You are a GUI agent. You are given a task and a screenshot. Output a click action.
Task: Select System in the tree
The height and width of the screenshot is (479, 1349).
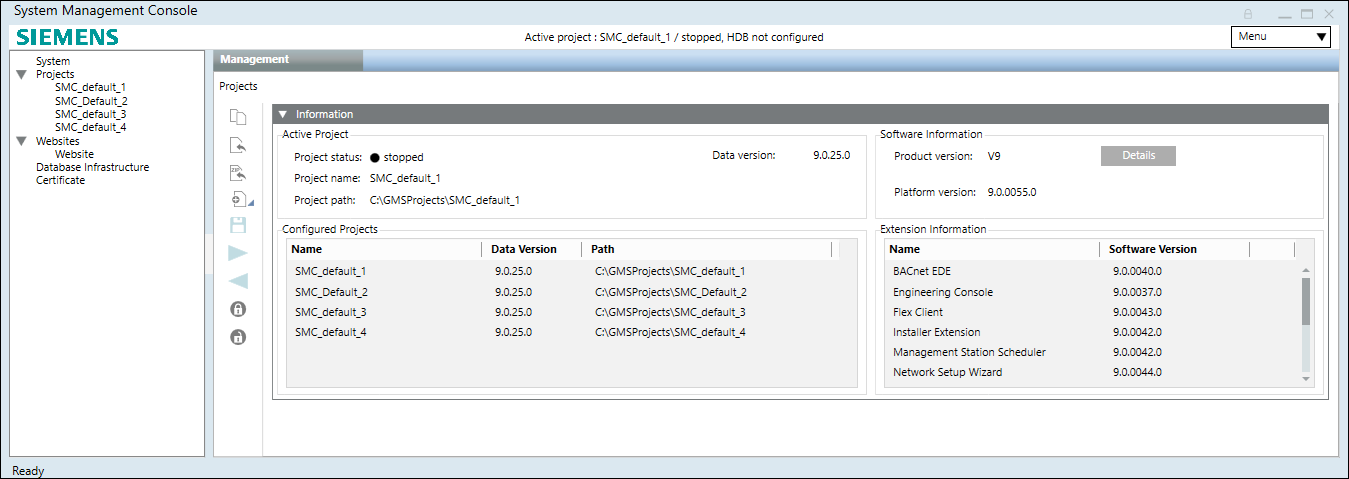pyautogui.click(x=53, y=61)
